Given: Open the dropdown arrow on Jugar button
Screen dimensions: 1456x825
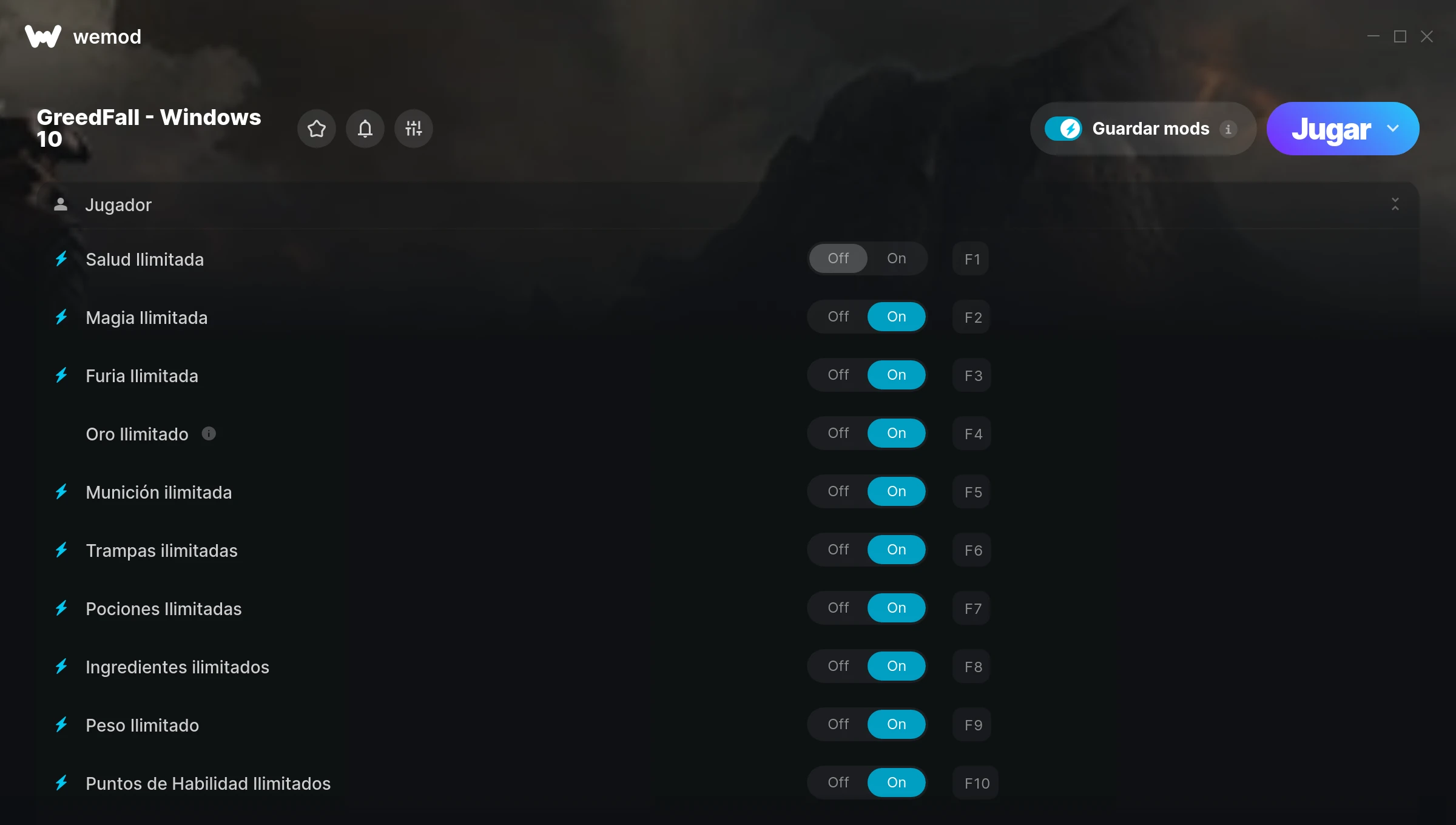Looking at the screenshot, I should [1393, 129].
